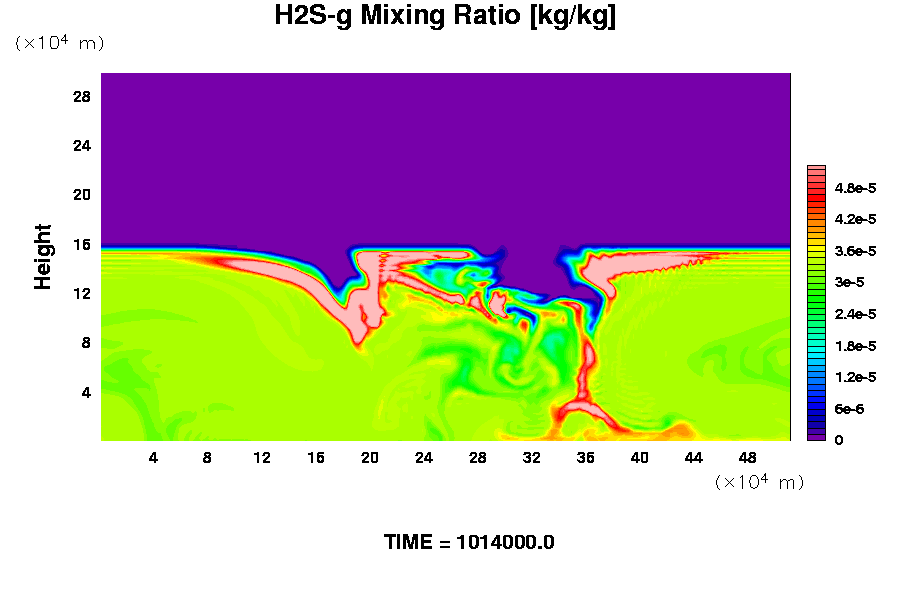Click the H2S-g Mixing Ratio plot title
The width and height of the screenshot is (900, 600).
(445, 16)
